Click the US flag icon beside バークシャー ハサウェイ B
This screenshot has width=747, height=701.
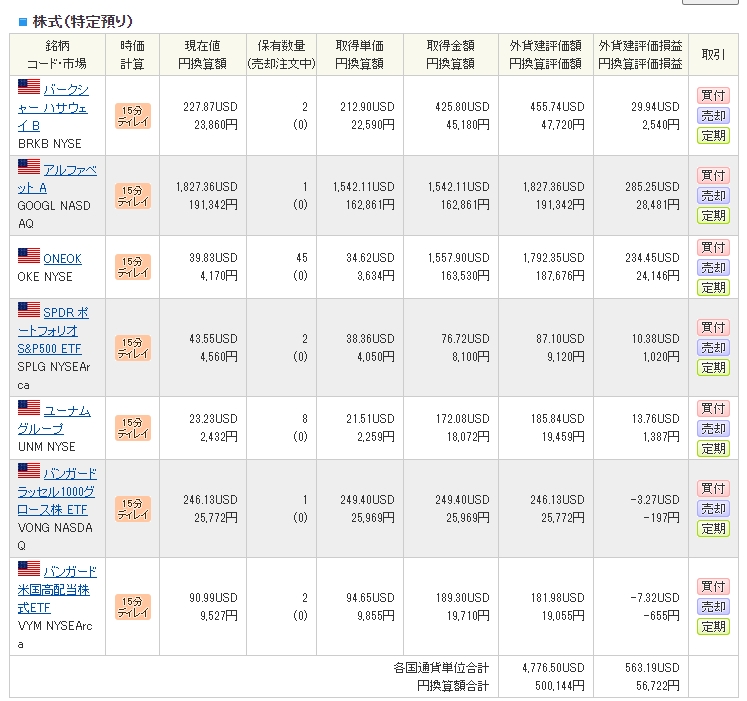(x=29, y=86)
